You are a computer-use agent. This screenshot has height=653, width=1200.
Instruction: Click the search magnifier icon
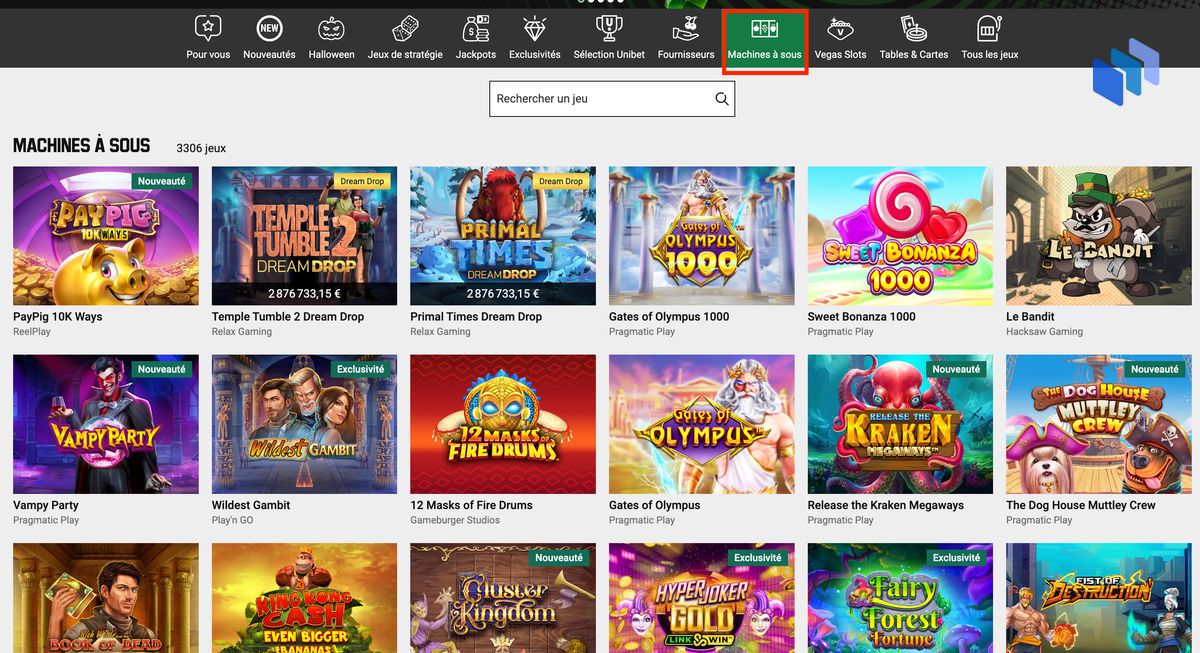pos(722,99)
